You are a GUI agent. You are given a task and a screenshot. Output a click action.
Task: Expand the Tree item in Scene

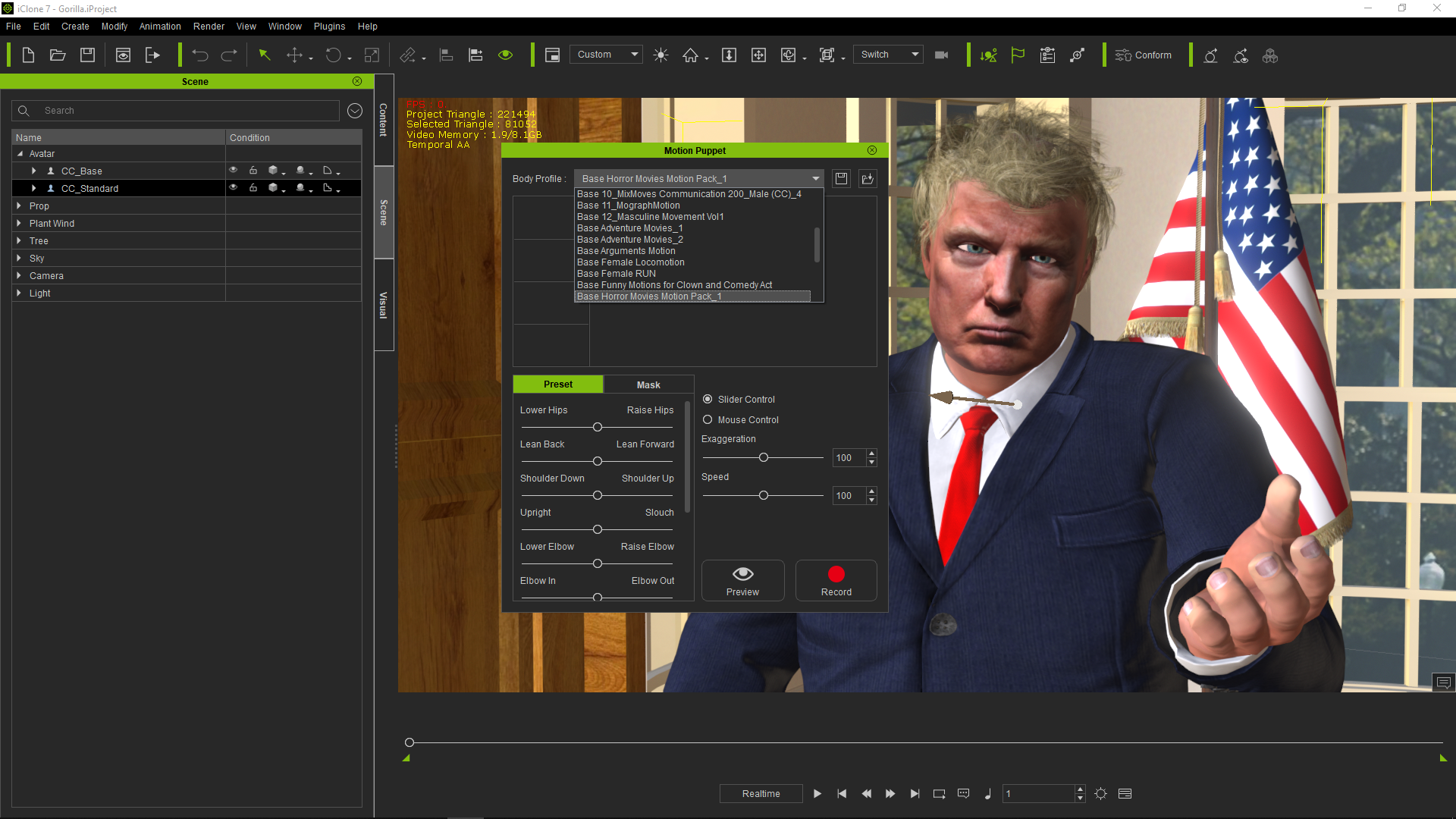[19, 240]
